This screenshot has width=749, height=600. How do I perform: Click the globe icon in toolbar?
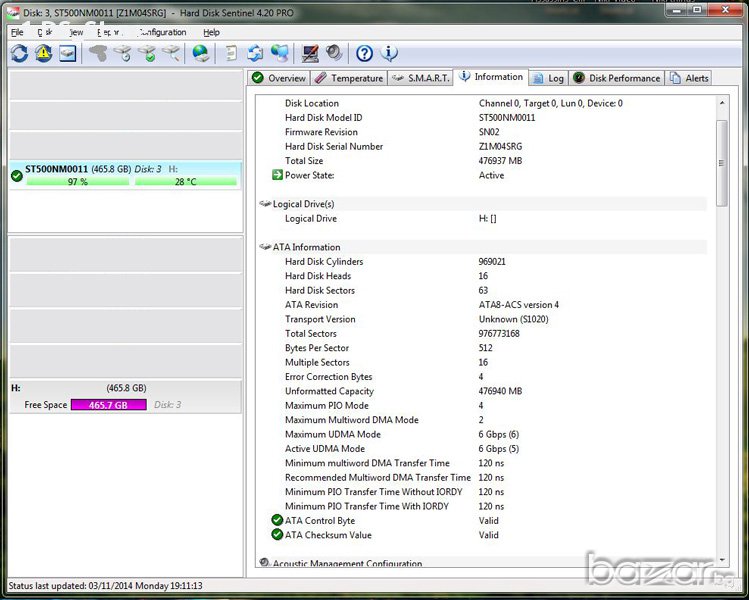tap(201, 54)
